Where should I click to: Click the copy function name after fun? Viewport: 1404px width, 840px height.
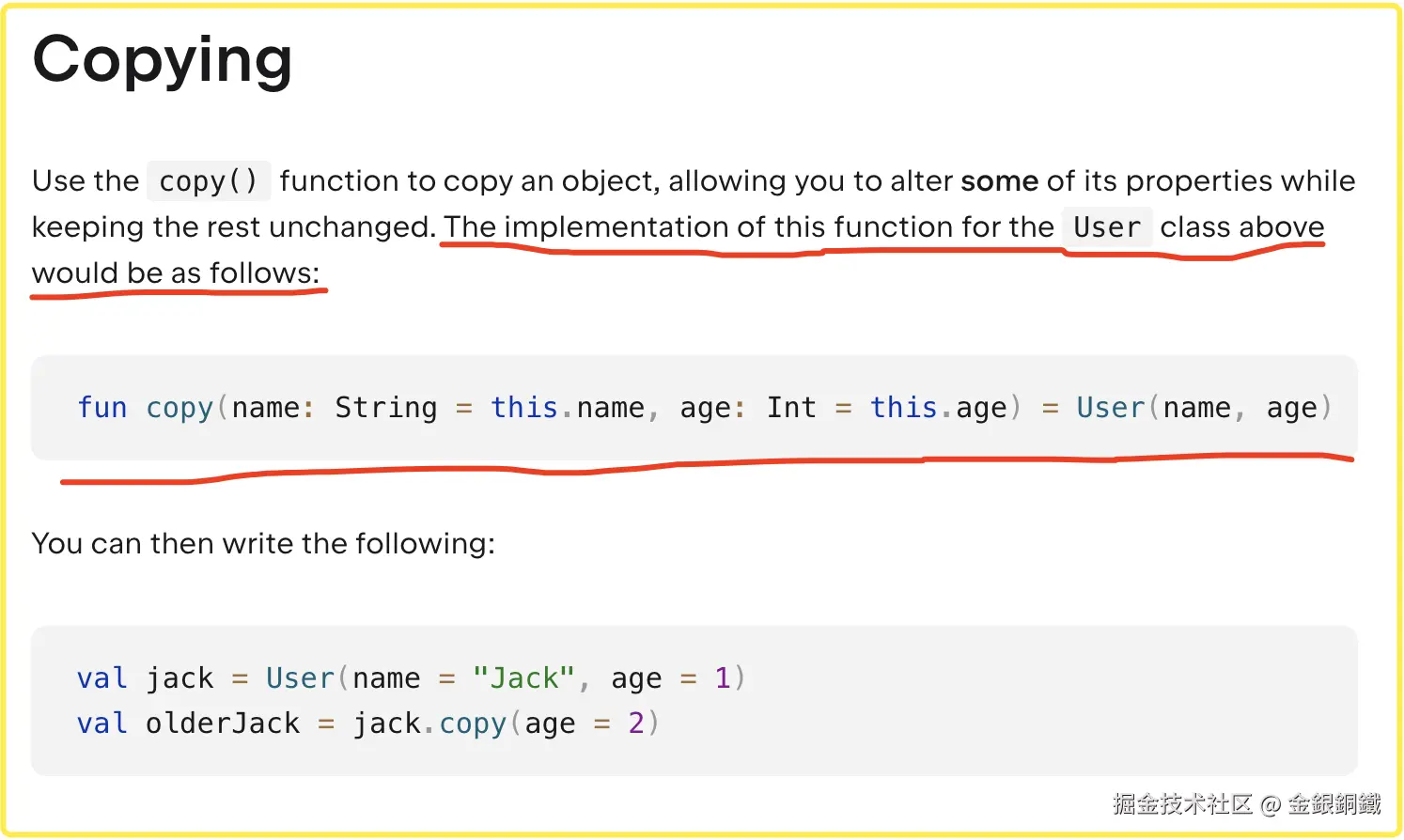pos(179,408)
